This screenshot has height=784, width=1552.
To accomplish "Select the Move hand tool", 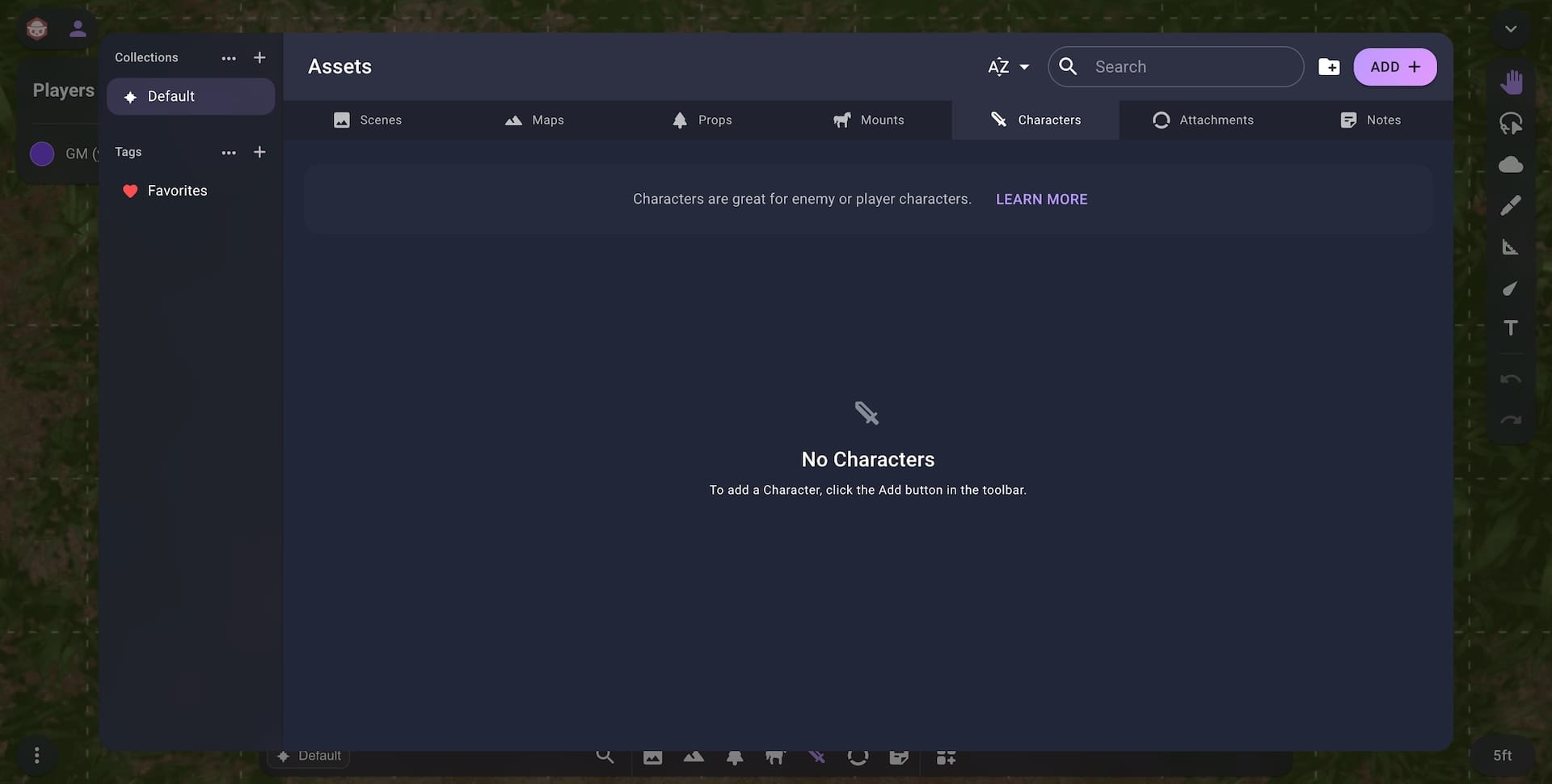I will (1511, 82).
